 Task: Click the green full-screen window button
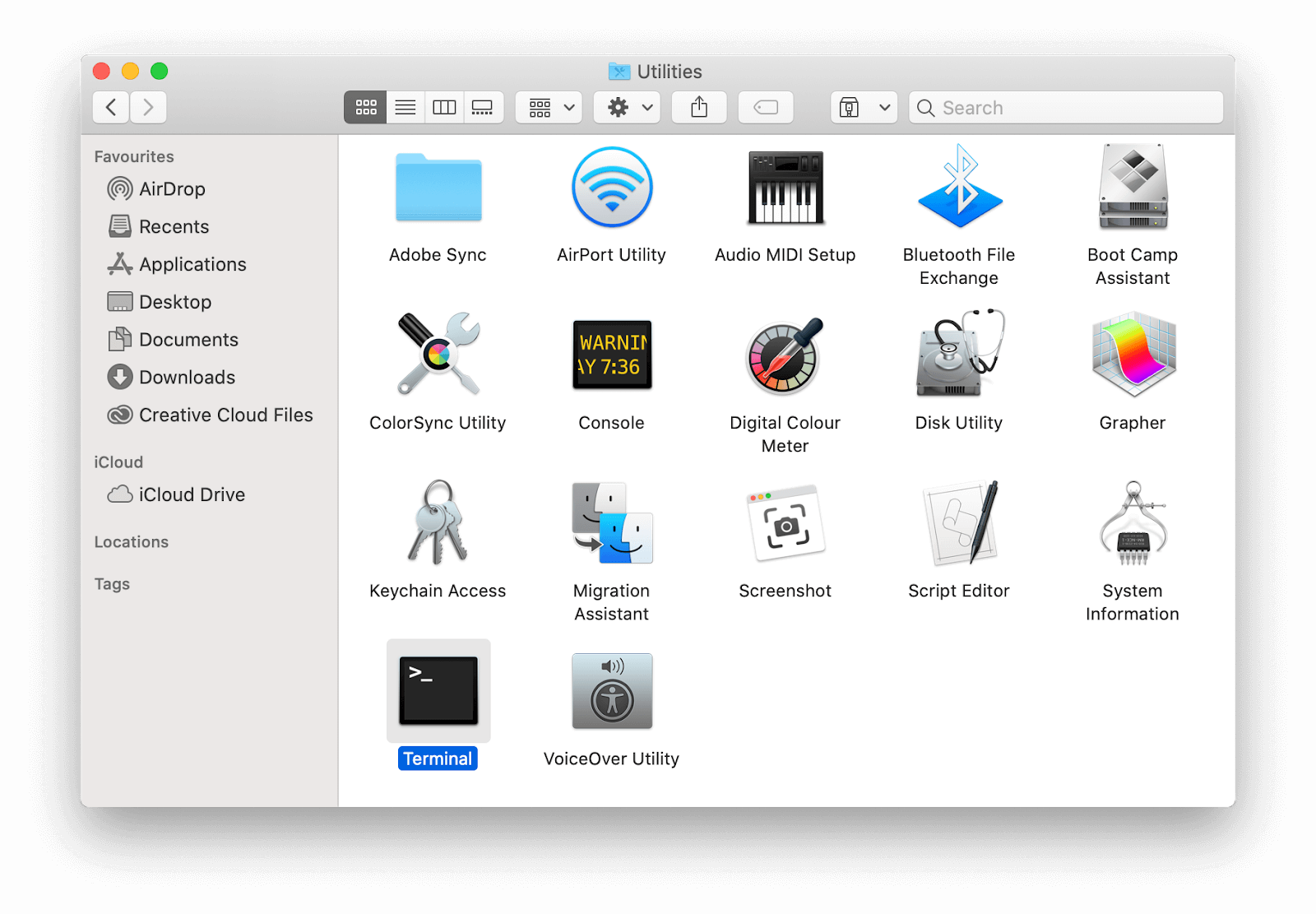point(160,72)
